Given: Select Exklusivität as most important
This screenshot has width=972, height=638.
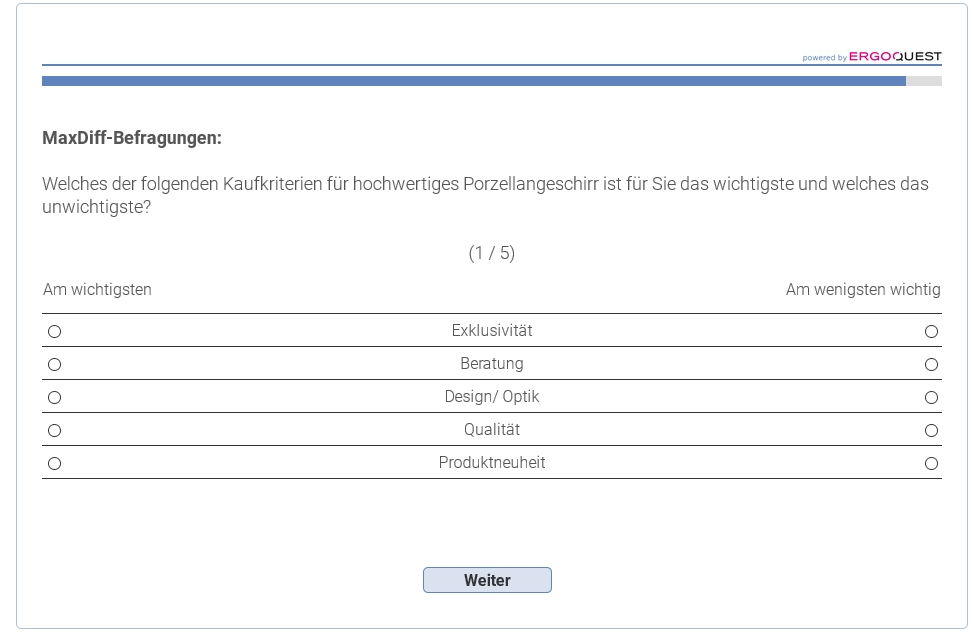Looking at the screenshot, I should point(55,331).
